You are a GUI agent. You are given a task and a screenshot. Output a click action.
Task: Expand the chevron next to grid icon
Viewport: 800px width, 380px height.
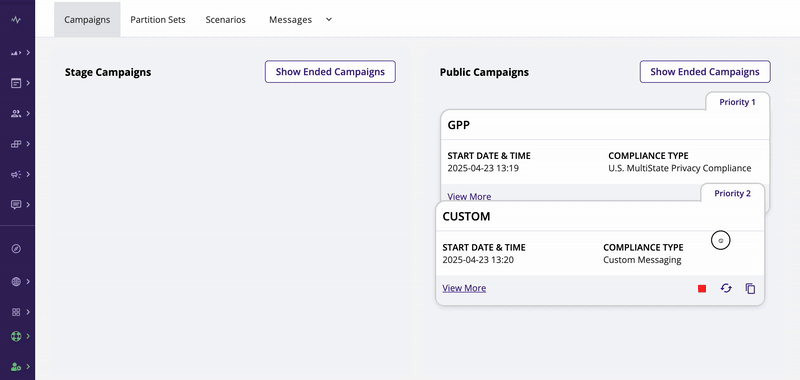(x=28, y=312)
